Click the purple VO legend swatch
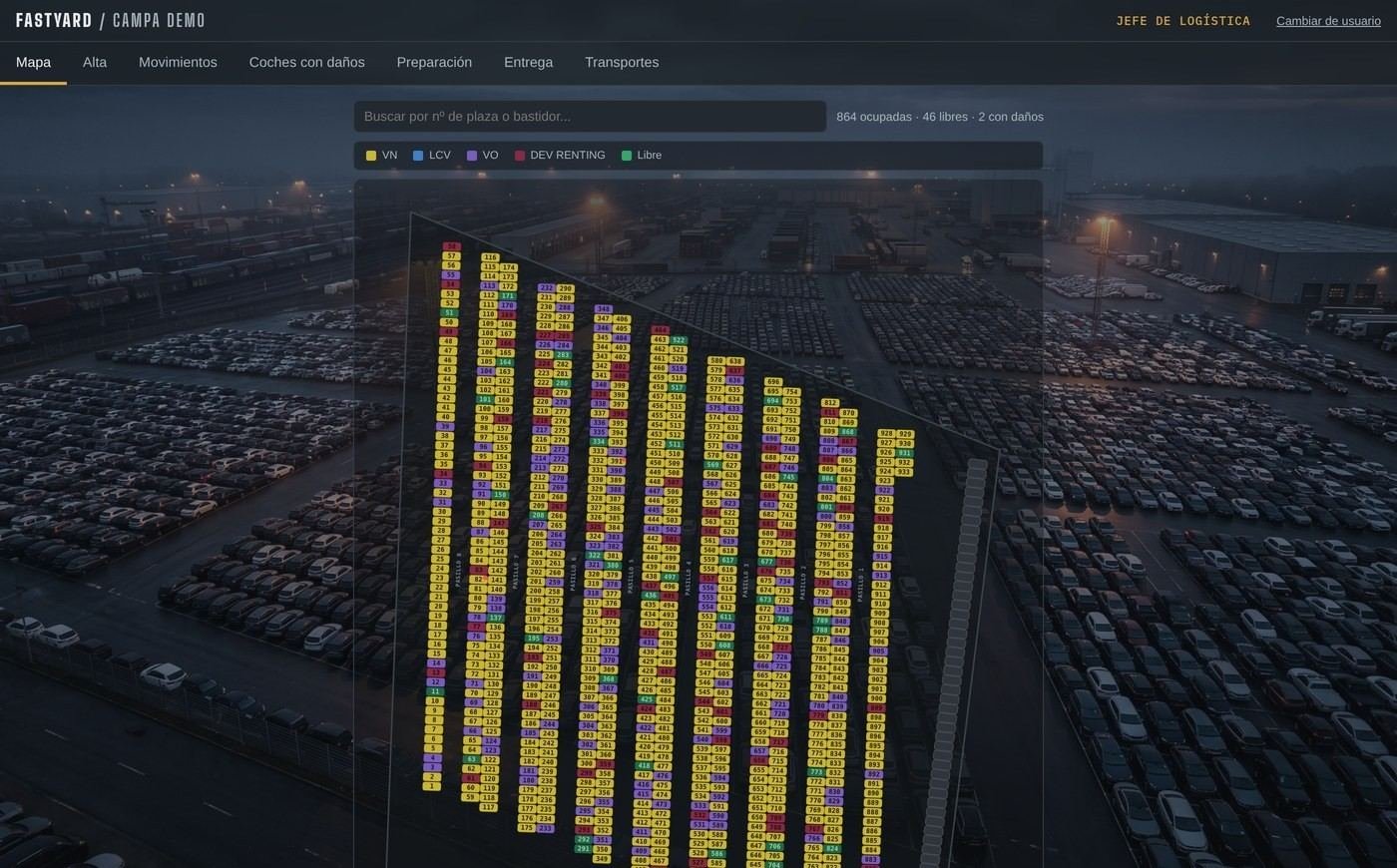Screen dimensions: 1397x868 pyautogui.click(x=472, y=156)
